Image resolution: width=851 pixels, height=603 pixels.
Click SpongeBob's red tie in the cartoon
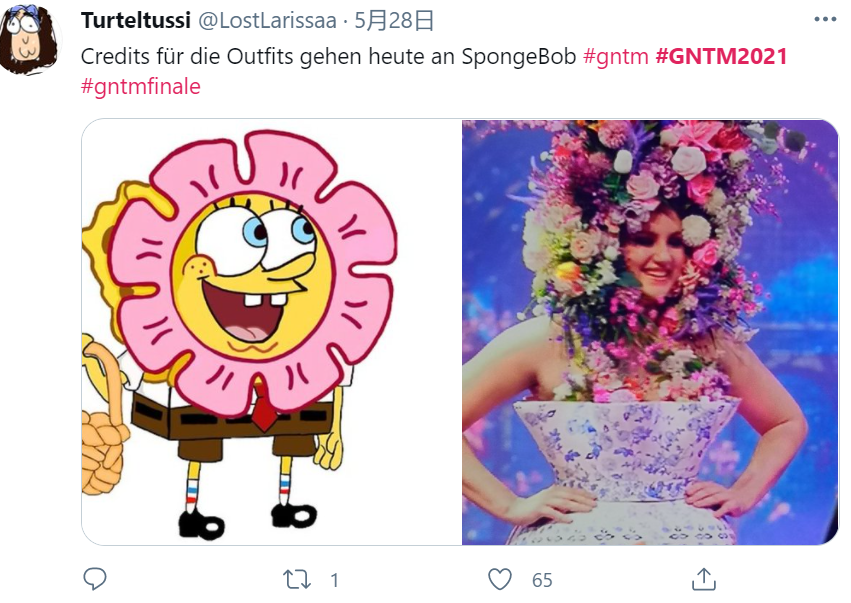265,407
